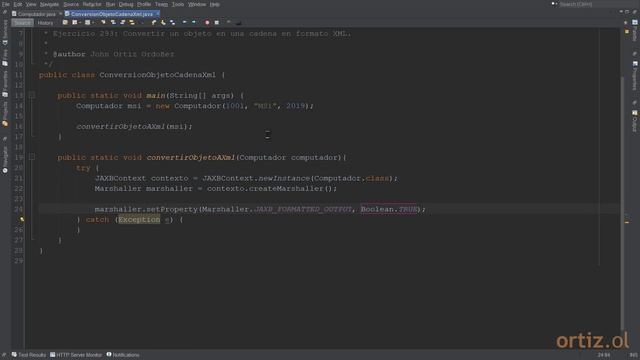Click the Uncomment toolbar icon
This screenshot has height=360, width=640.
pyautogui.click(x=238, y=22)
